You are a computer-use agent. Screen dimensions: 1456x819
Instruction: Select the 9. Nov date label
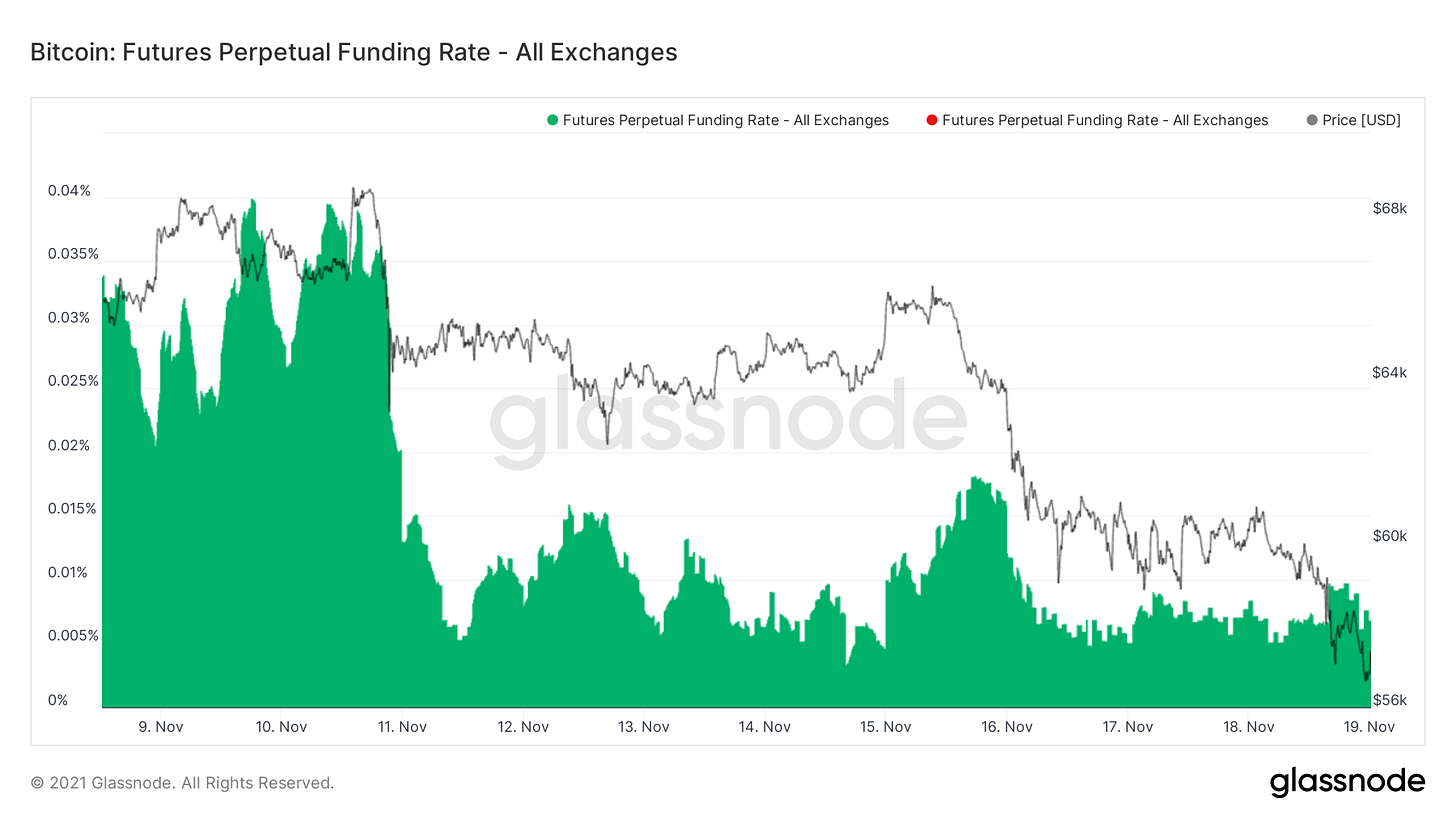click(158, 727)
